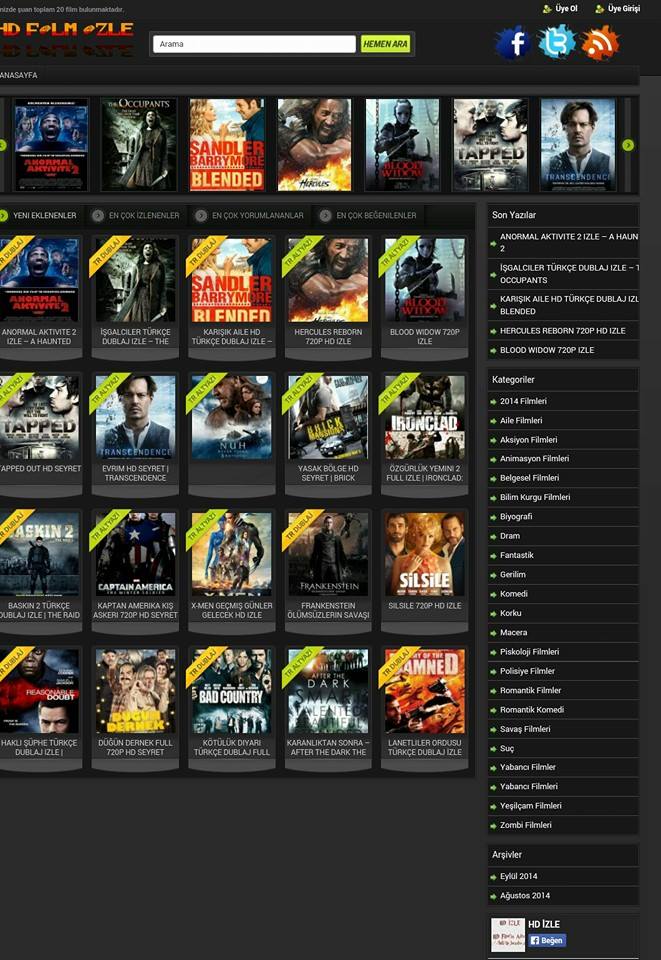Open the Korku category
The height and width of the screenshot is (960, 661).
coord(510,613)
